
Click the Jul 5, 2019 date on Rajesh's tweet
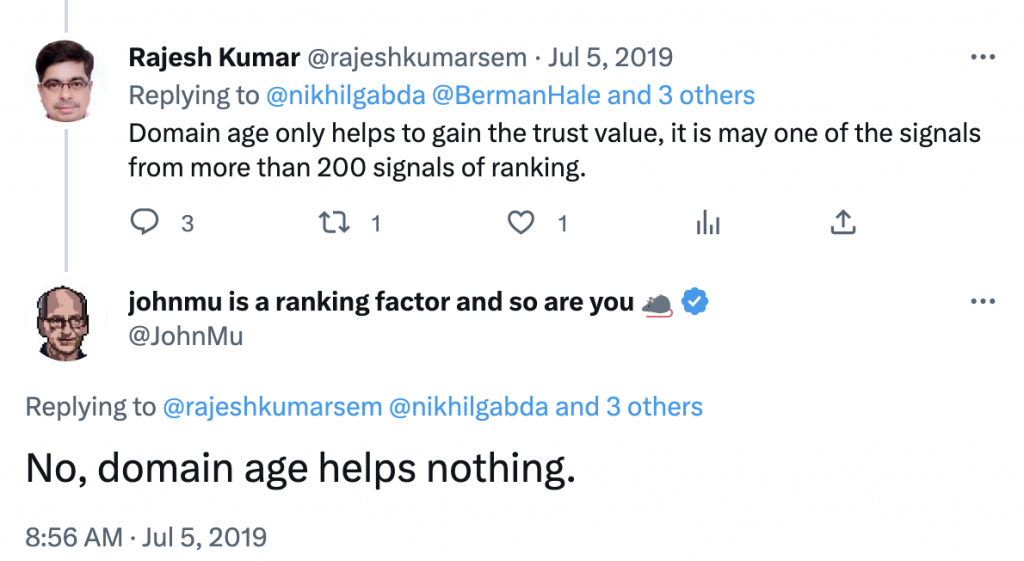[x=610, y=57]
